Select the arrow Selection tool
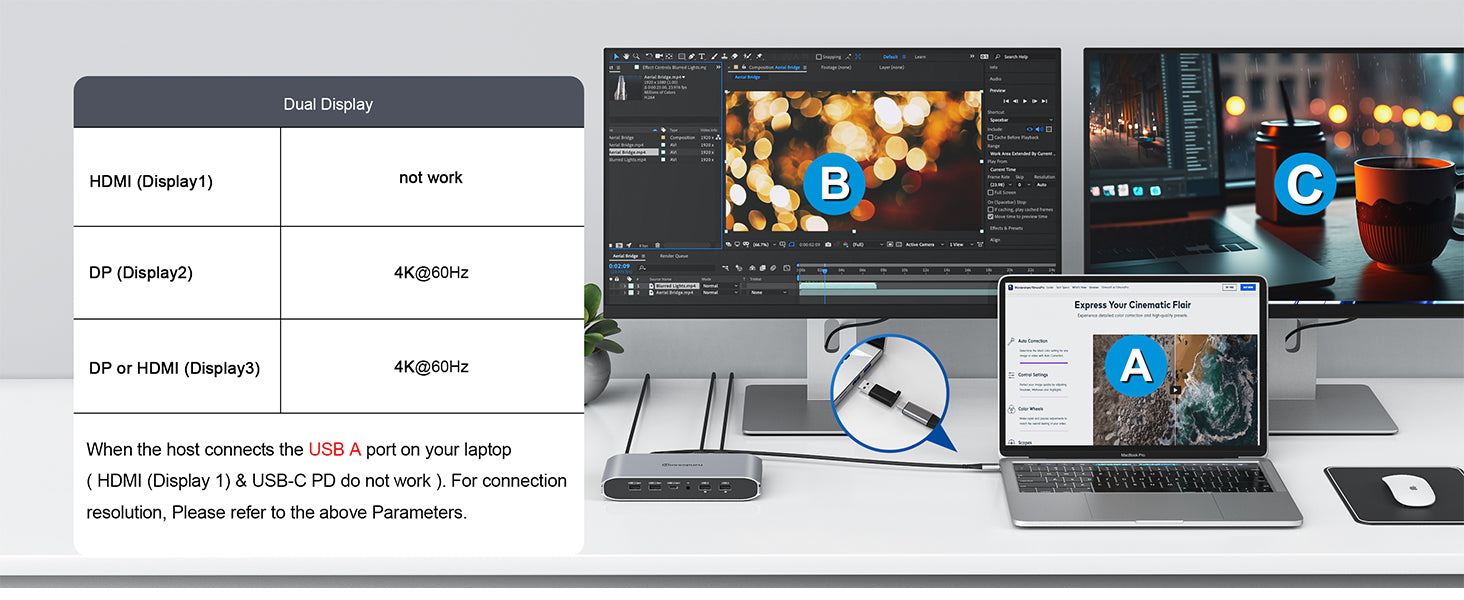 coord(615,57)
